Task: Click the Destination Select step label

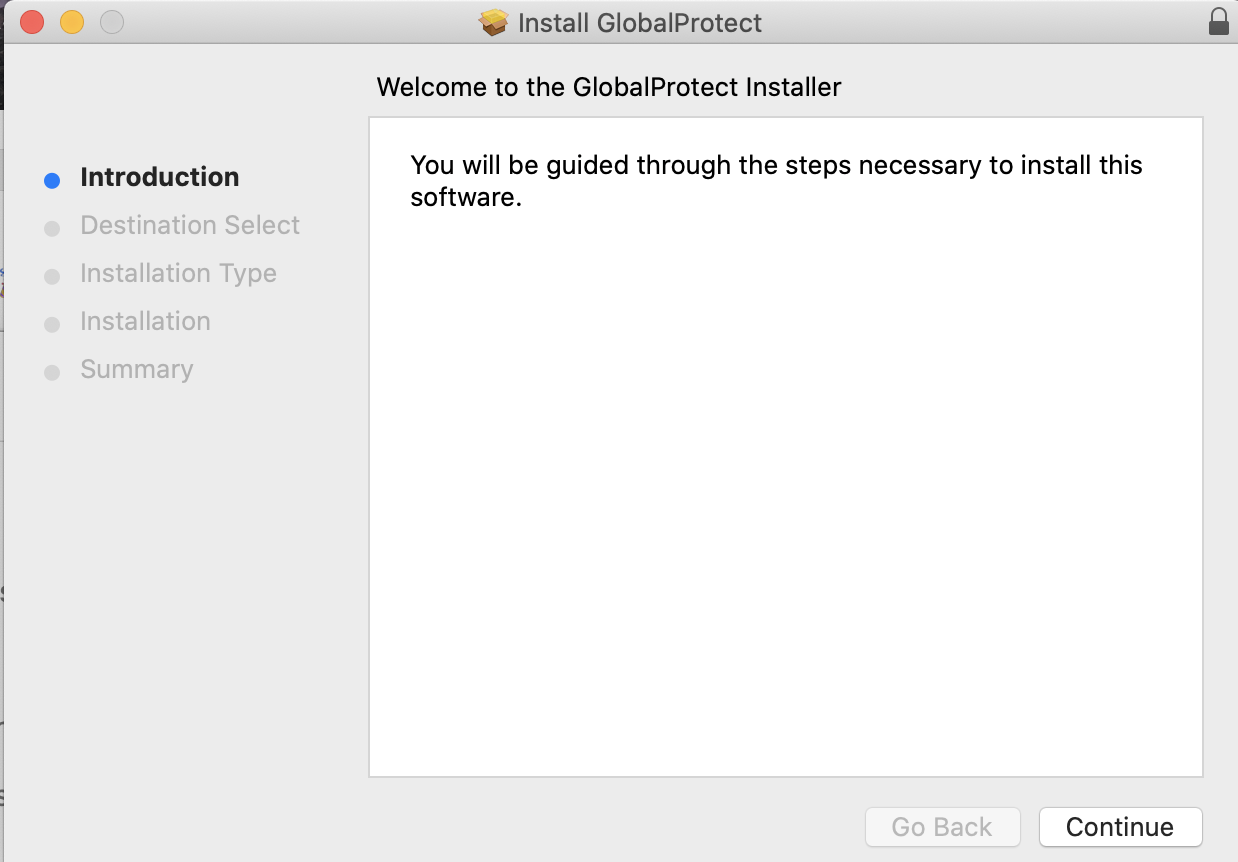Action: 189,225
